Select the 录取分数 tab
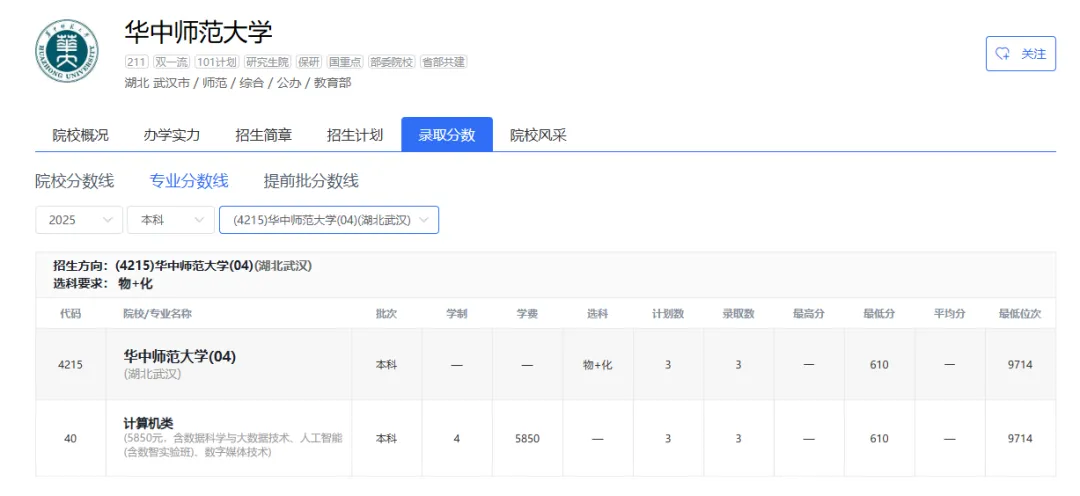Image resolution: width=1080 pixels, height=496 pixels. tap(447, 134)
